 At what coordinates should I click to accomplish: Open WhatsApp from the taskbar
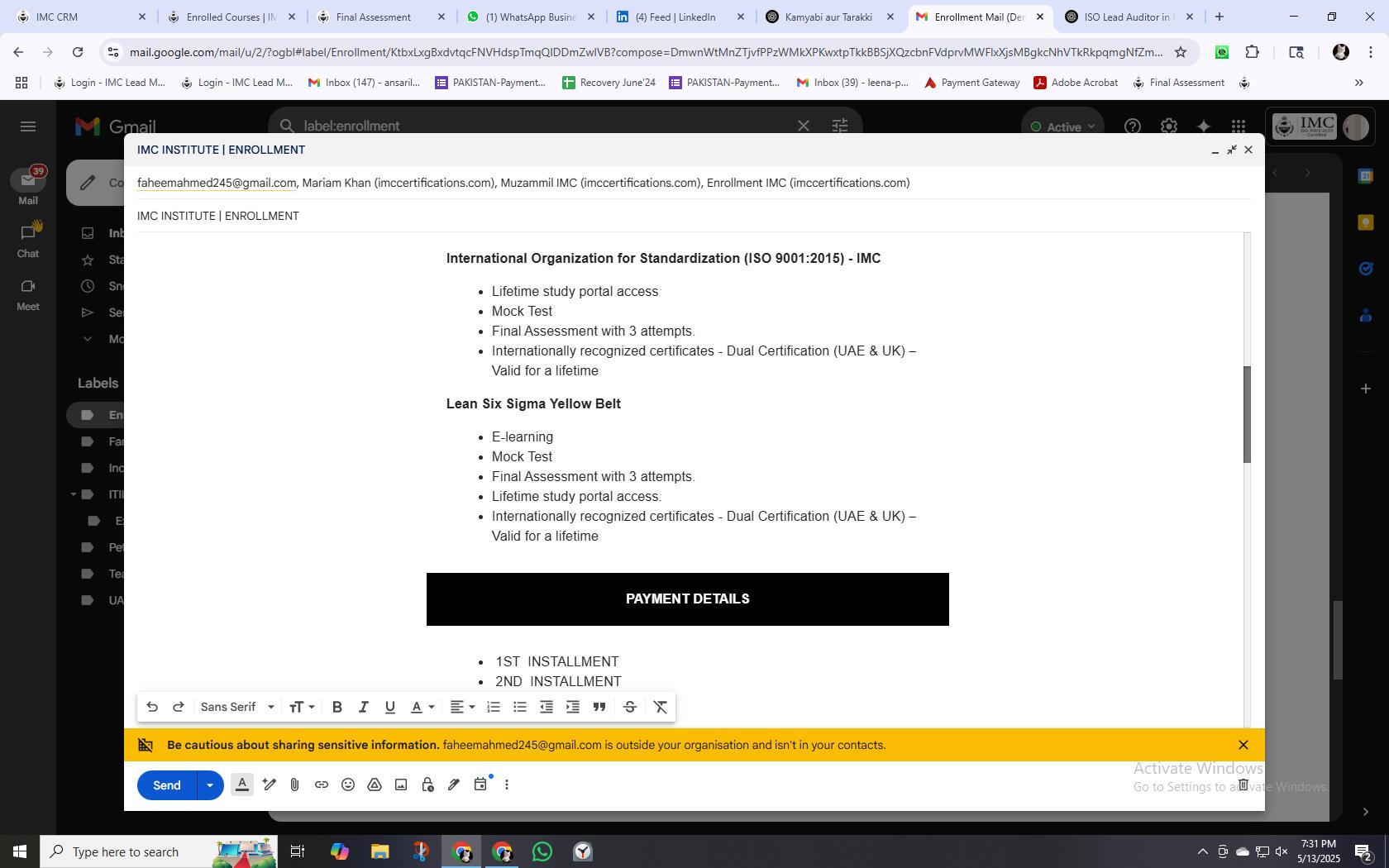coord(542,851)
